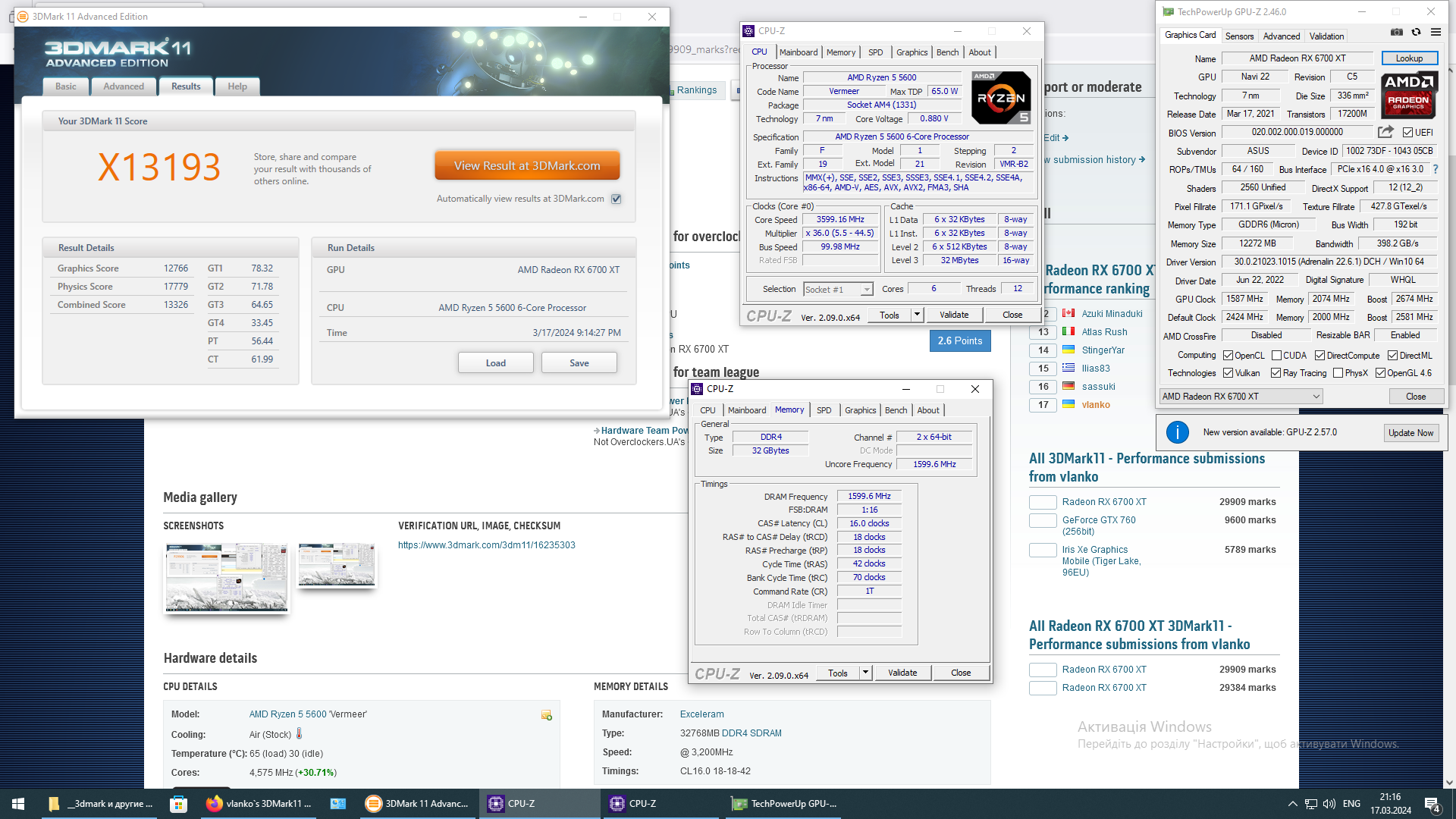Click the Italy flag next to Atlas Rush
Screen dimensions: 1456x819
tap(1068, 331)
